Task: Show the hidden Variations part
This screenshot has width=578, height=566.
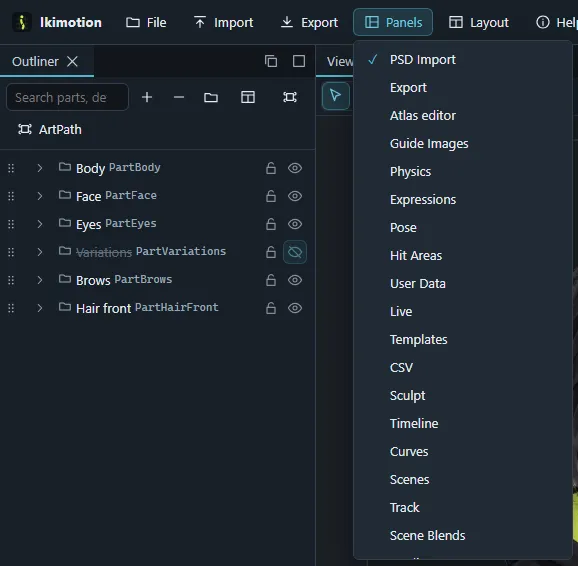Action: 295,252
